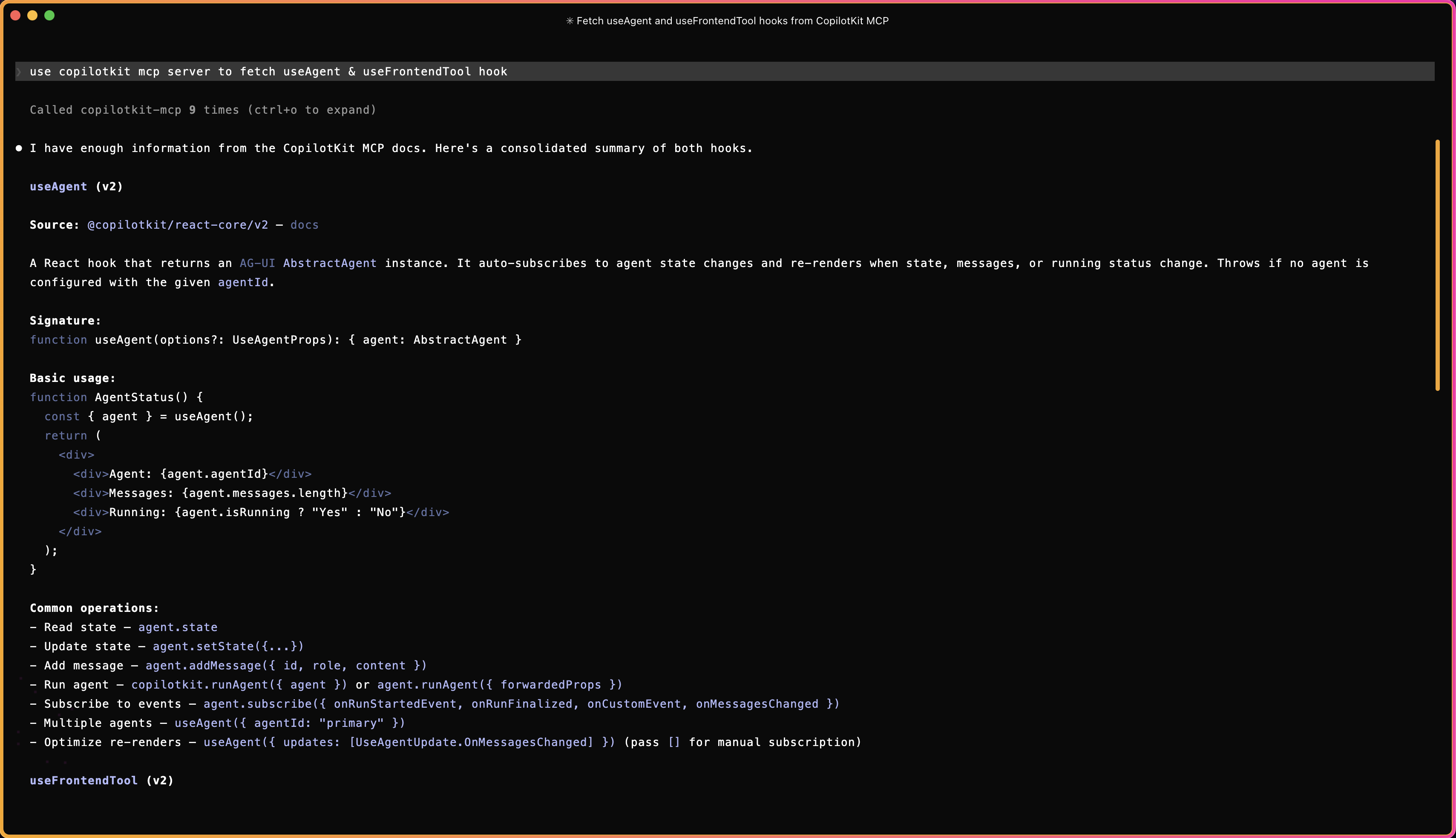This screenshot has width=1456, height=838.
Task: Click the 'useAgent({ agentId: "primary" })' snippet
Action: point(290,723)
